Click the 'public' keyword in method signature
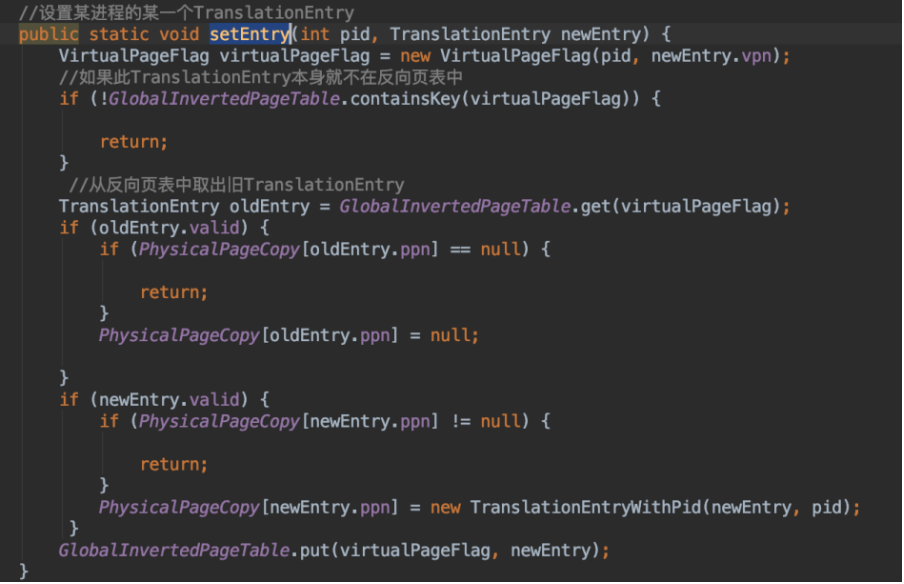Screen dimensions: 904x584 point(48,35)
